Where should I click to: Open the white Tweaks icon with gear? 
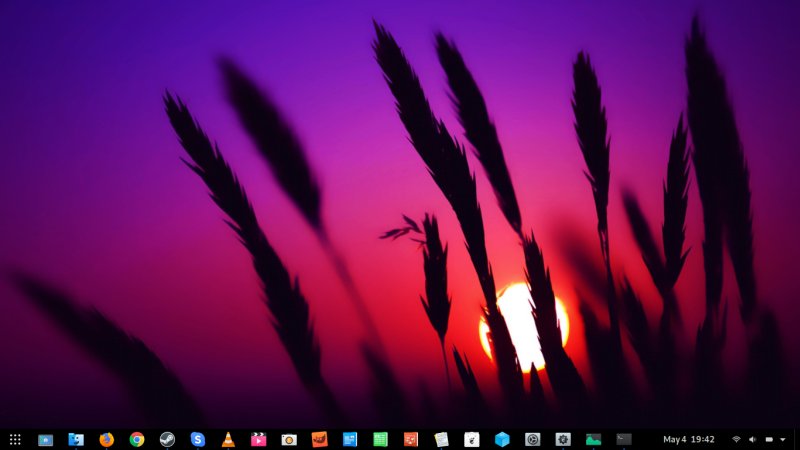[x=471, y=439]
